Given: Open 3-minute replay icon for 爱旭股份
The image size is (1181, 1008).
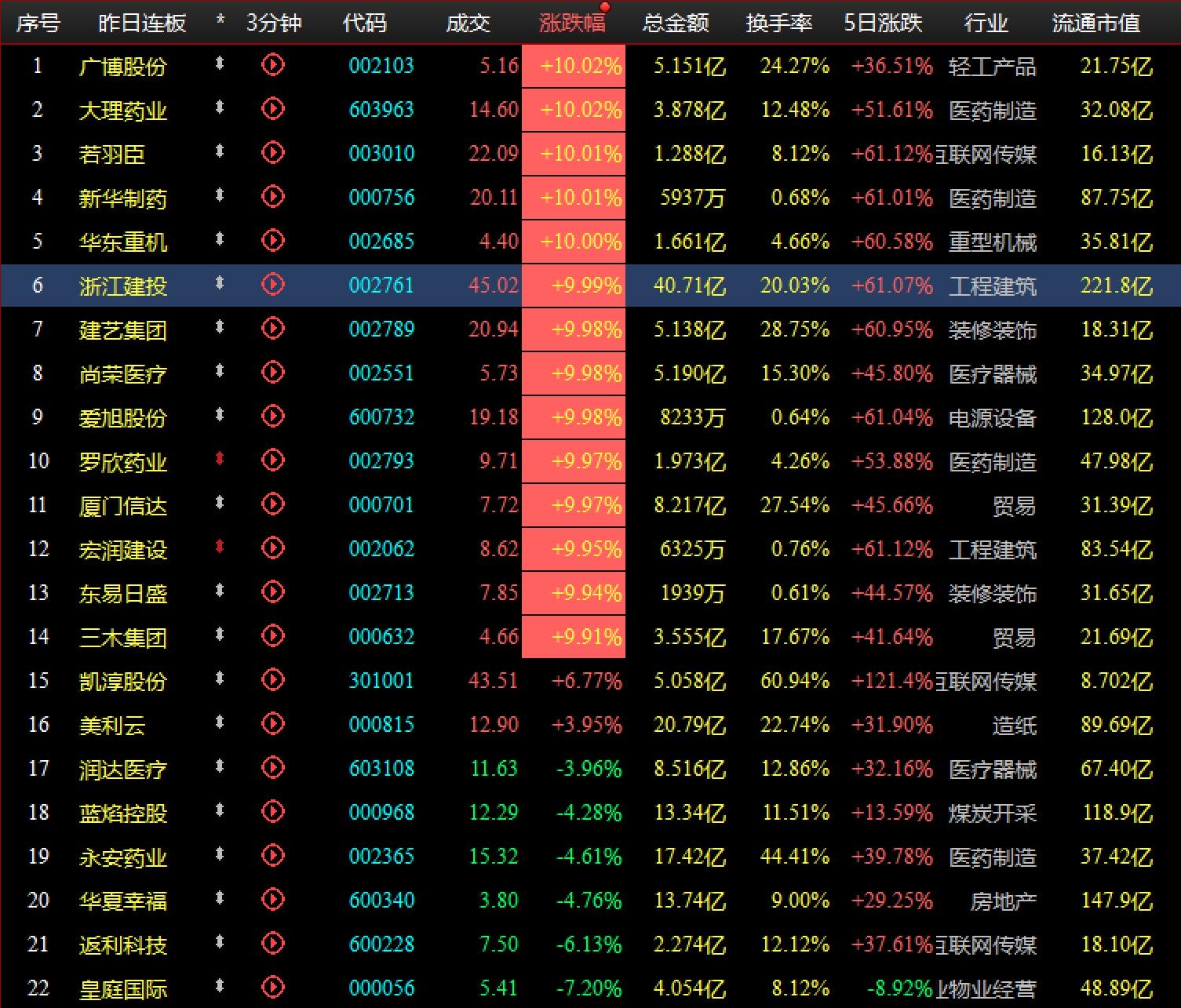Looking at the screenshot, I should coord(272,416).
